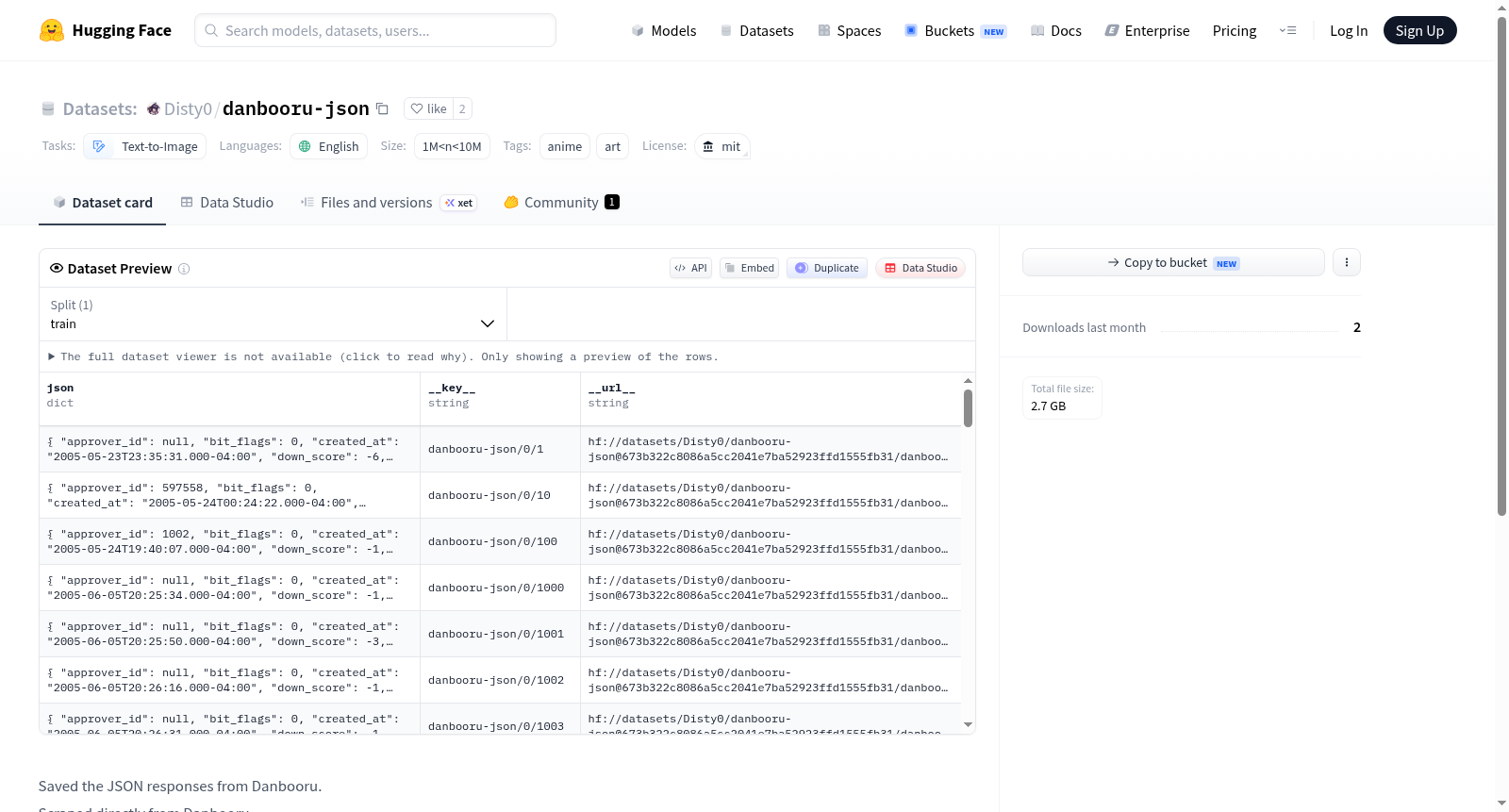This screenshot has height=812, width=1509.
Task: Open the navbar overflow menu icon
Action: click(x=1287, y=30)
